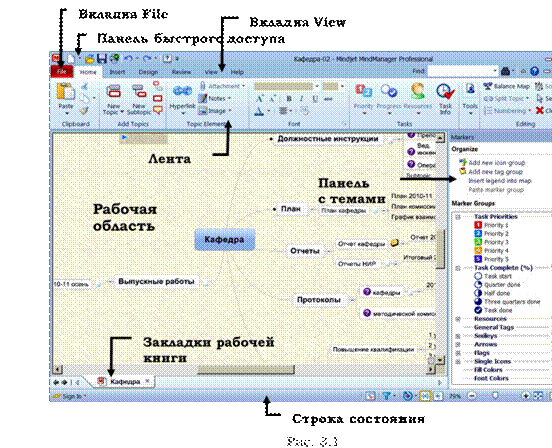The image size is (552, 448).
Task: Expand the Flags marker group
Action: pos(458,353)
